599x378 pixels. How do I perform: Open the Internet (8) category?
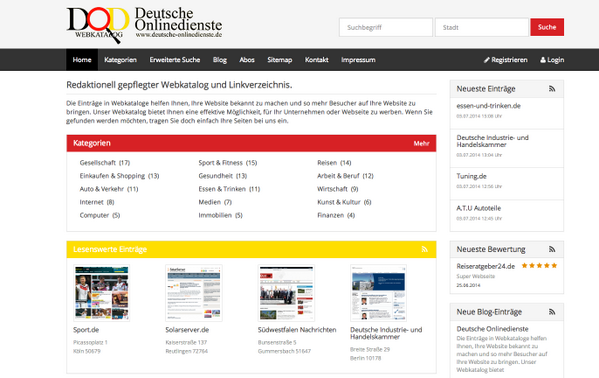coord(97,202)
